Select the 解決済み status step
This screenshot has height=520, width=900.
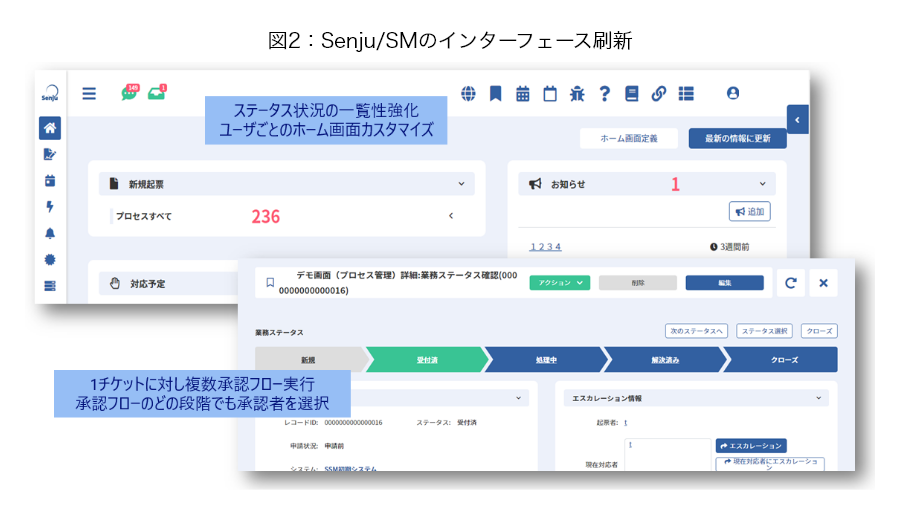pyautogui.click(x=665, y=360)
